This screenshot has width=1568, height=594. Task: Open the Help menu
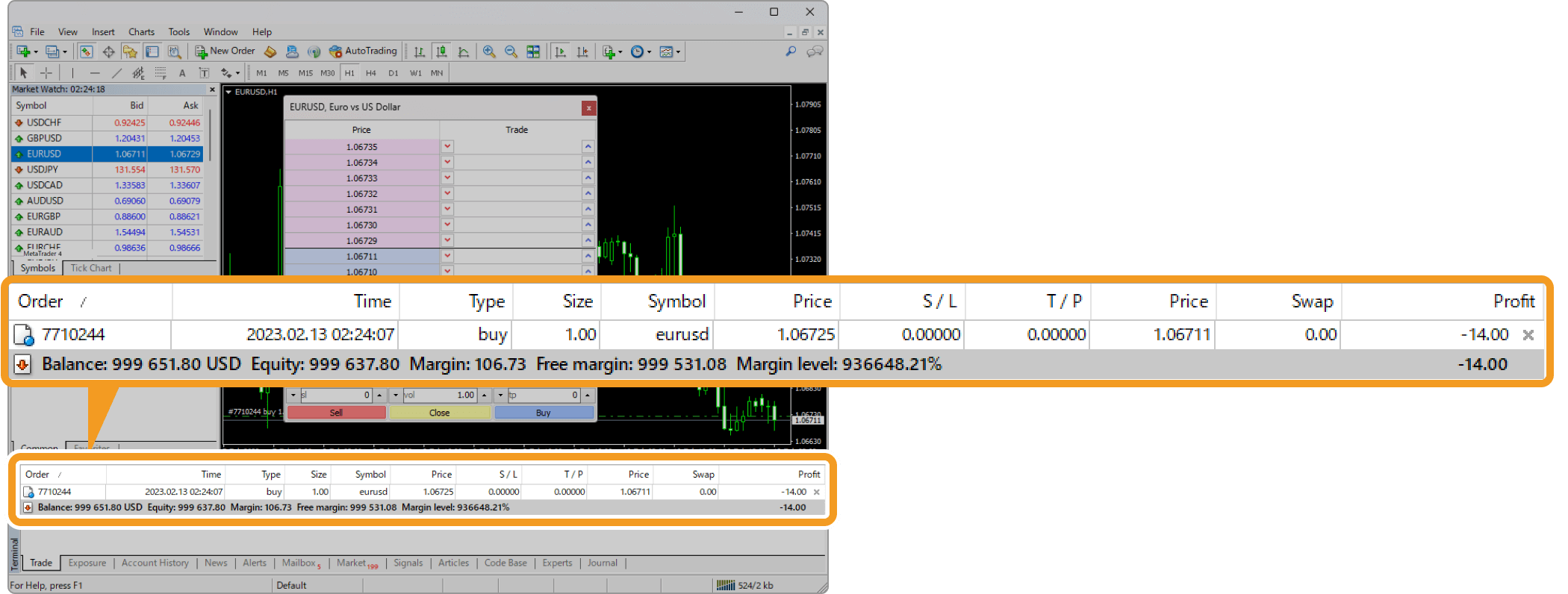coord(262,32)
